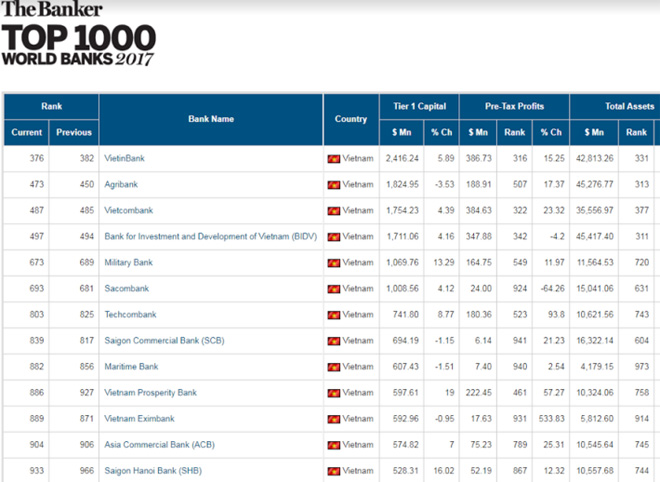
Task: Click the Vietnam flag in Vietnam Prosperity Bank row
Action: click(x=334, y=394)
